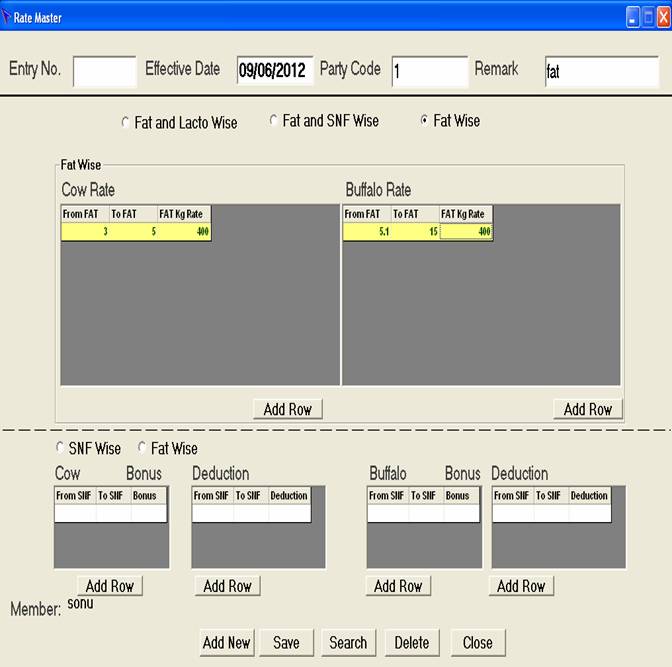Open Search for rate entries
The width and height of the screenshot is (672, 667).
[x=348, y=642]
